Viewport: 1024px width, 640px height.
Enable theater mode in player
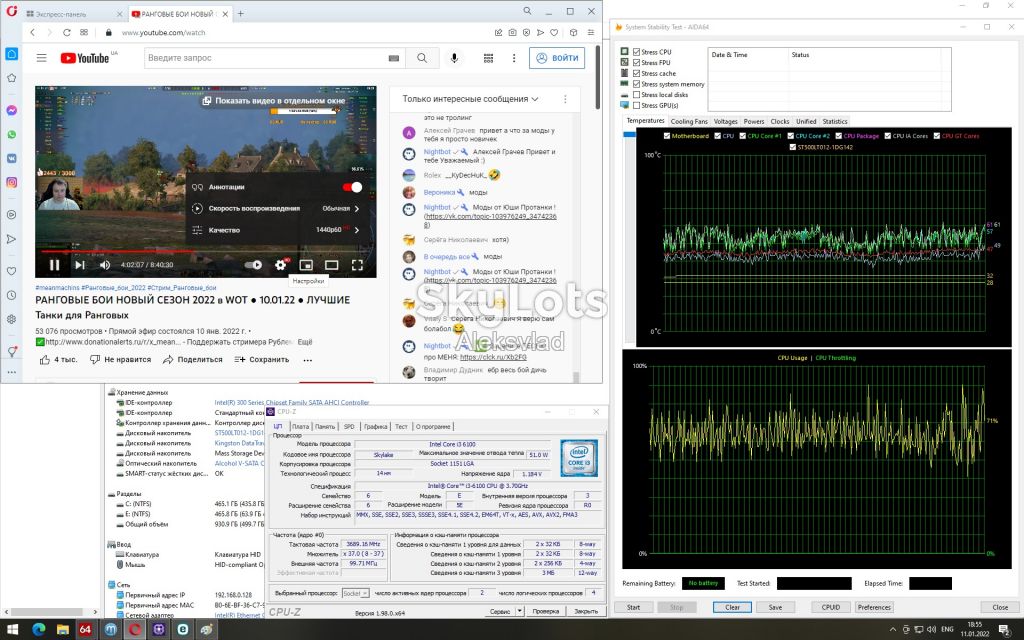(x=332, y=264)
